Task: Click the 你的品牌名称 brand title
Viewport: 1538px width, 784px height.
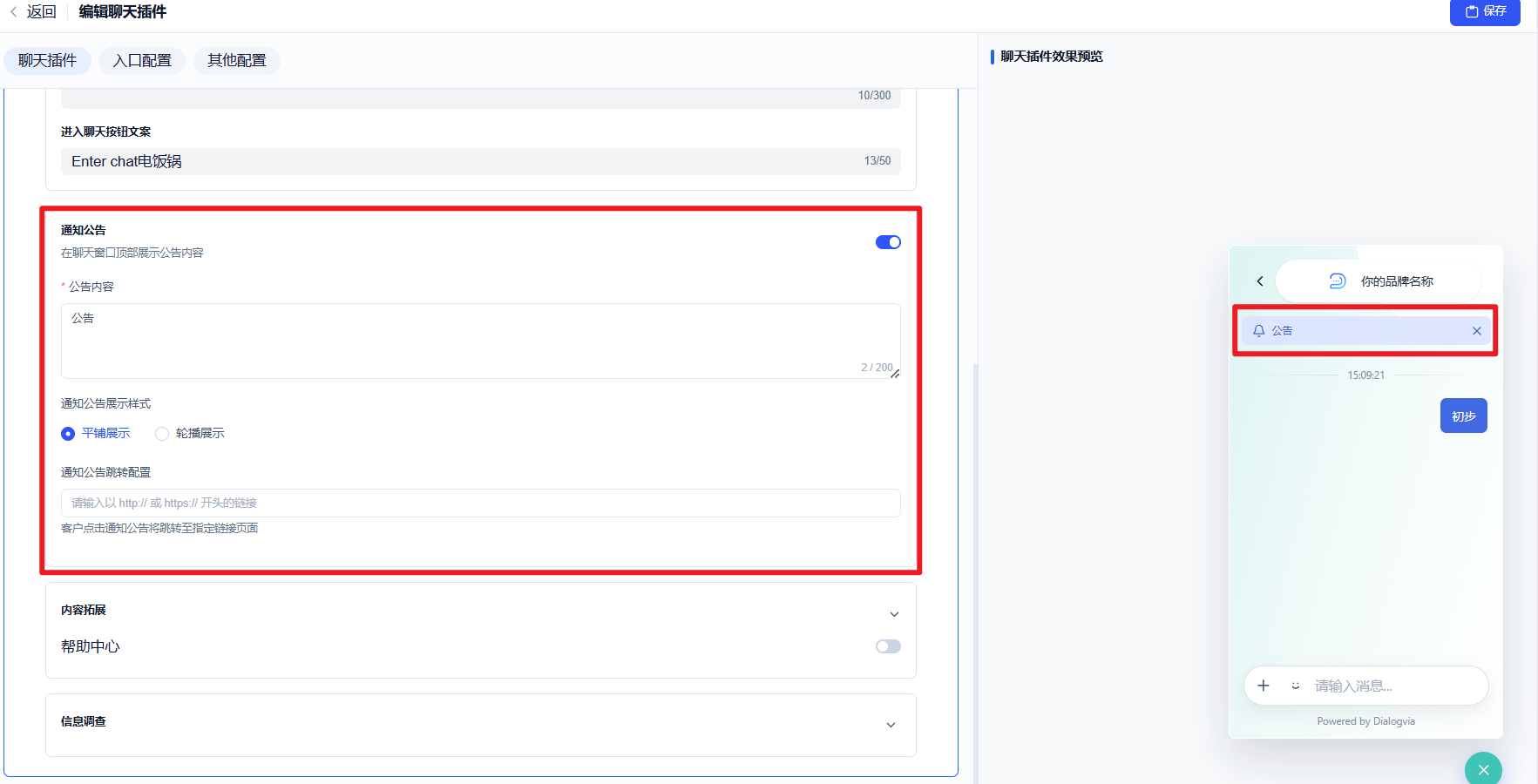Action: (1397, 281)
